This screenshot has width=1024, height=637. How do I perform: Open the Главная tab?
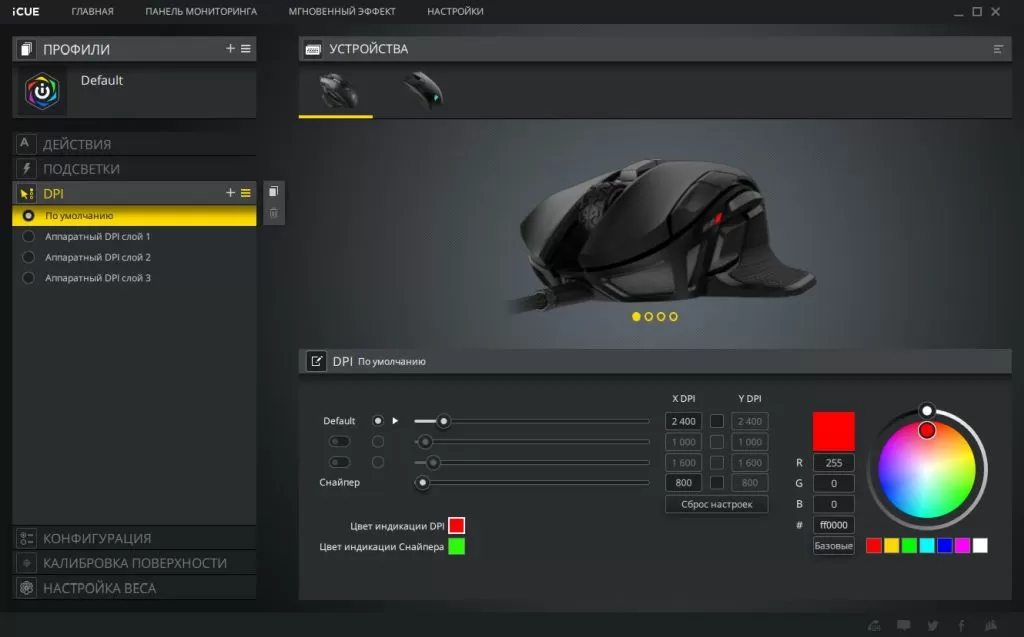92,11
